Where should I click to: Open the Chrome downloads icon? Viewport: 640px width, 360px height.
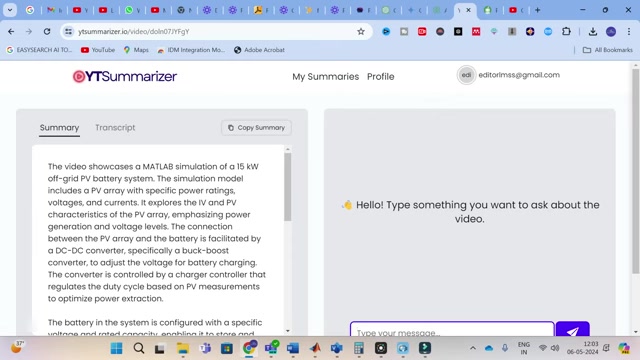tap(593, 31)
